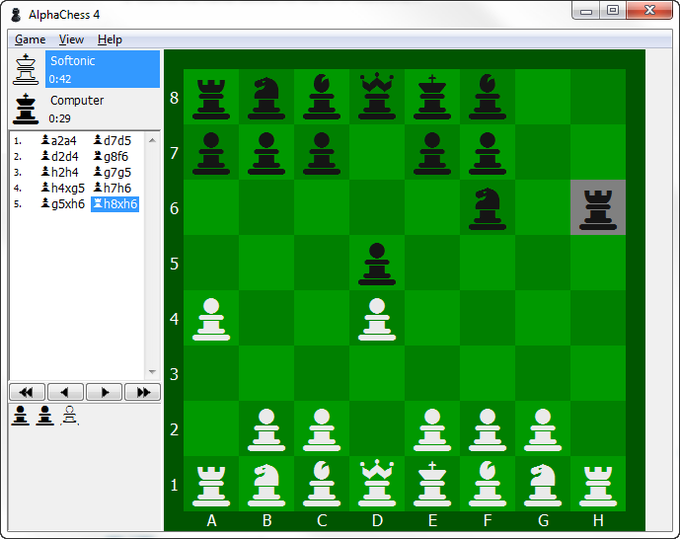The height and width of the screenshot is (539, 680).
Task: Click the move d2d4 in list
Action: coord(59,156)
